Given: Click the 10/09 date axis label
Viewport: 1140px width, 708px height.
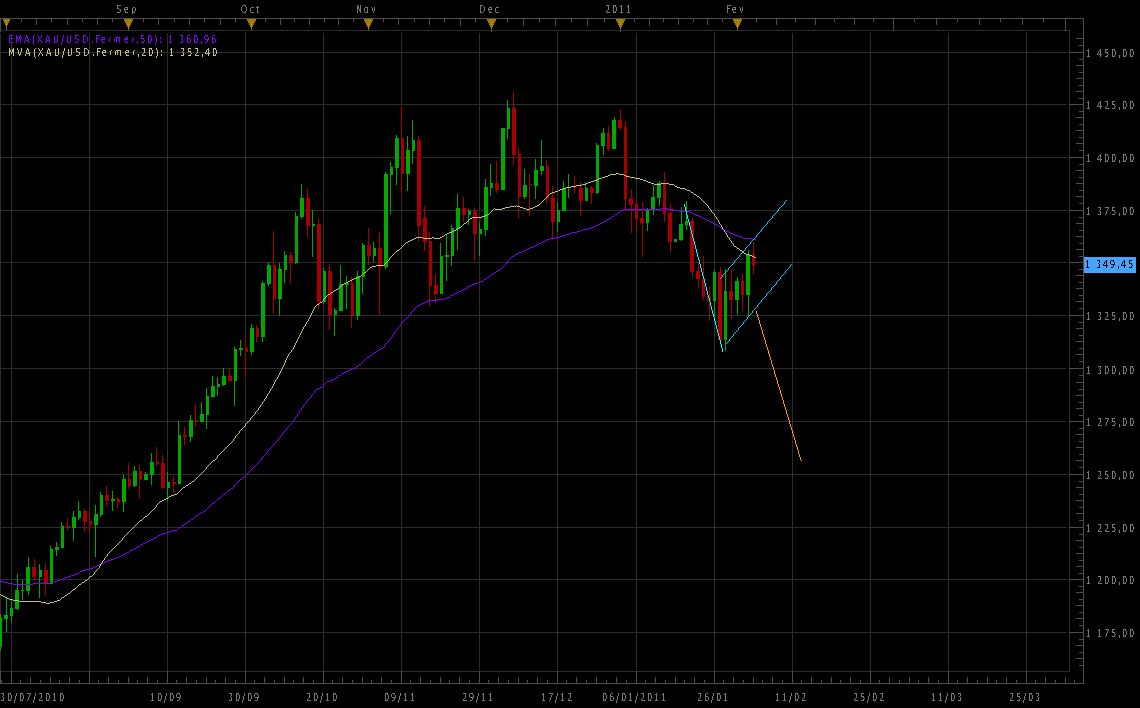Looking at the screenshot, I should coord(166,697).
